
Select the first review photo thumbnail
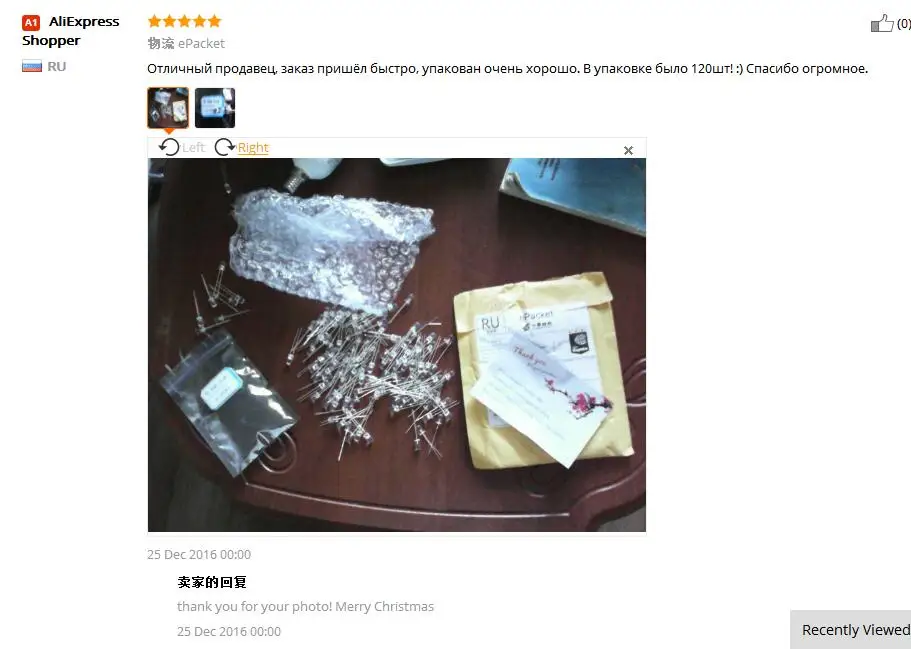click(168, 107)
